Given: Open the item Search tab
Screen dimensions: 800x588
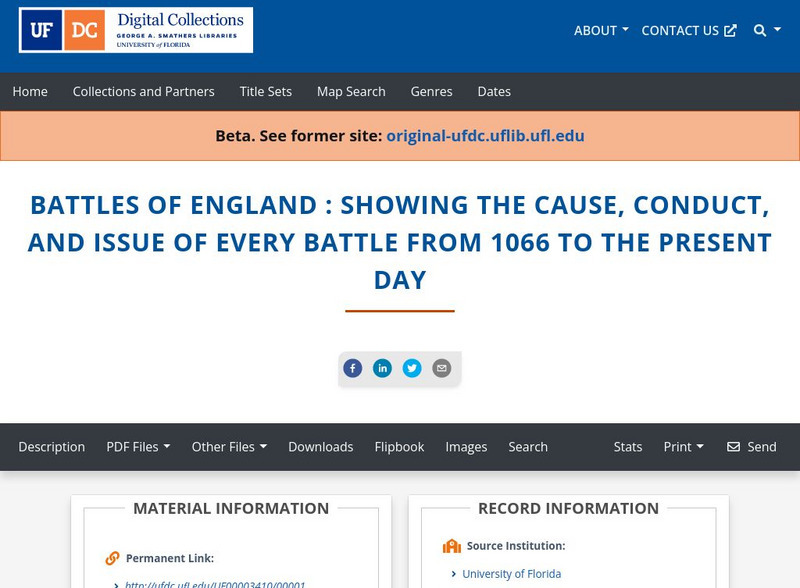Looking at the screenshot, I should pos(528,447).
